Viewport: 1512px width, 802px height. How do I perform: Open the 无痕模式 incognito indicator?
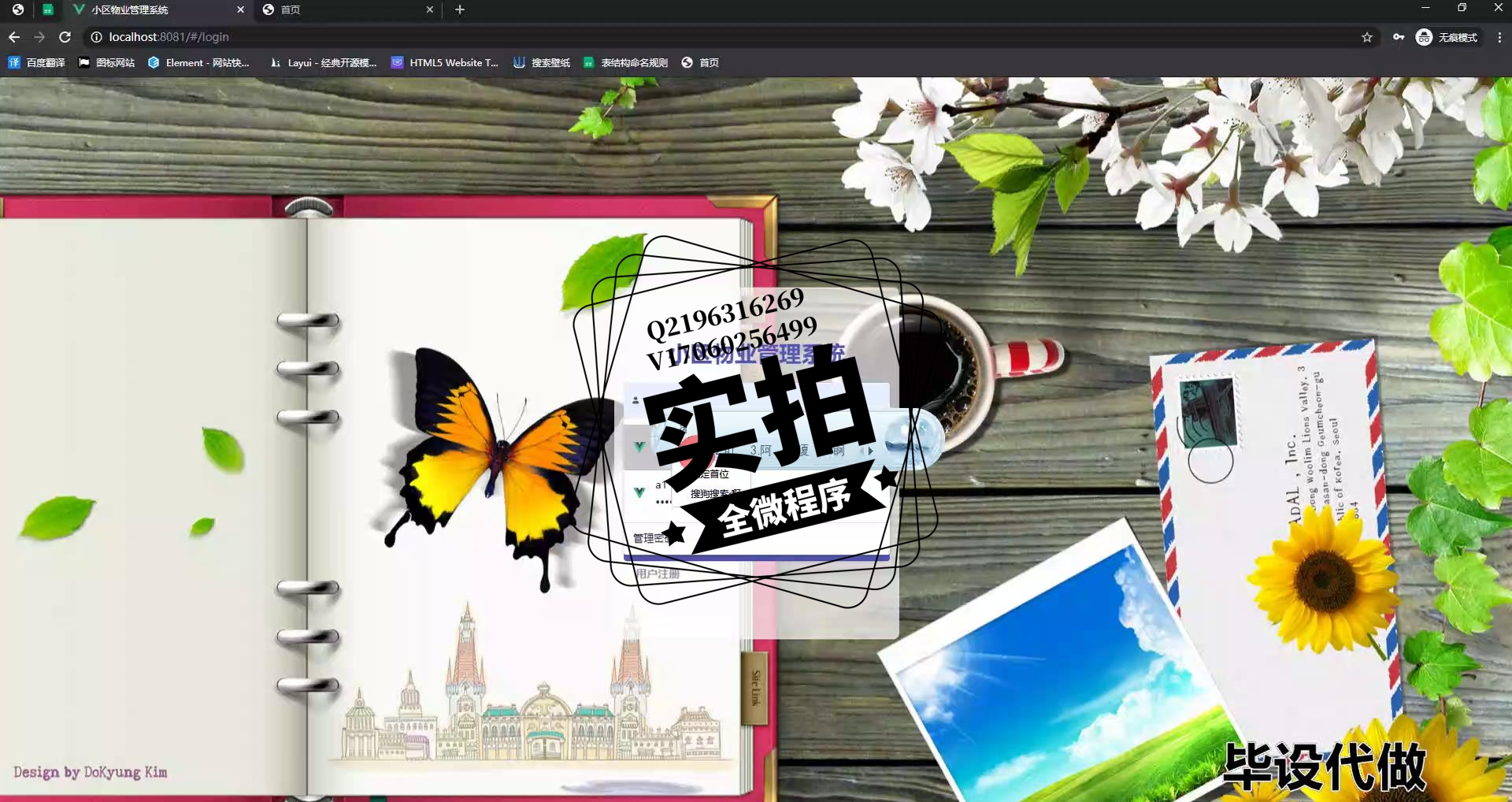[x=1447, y=37]
